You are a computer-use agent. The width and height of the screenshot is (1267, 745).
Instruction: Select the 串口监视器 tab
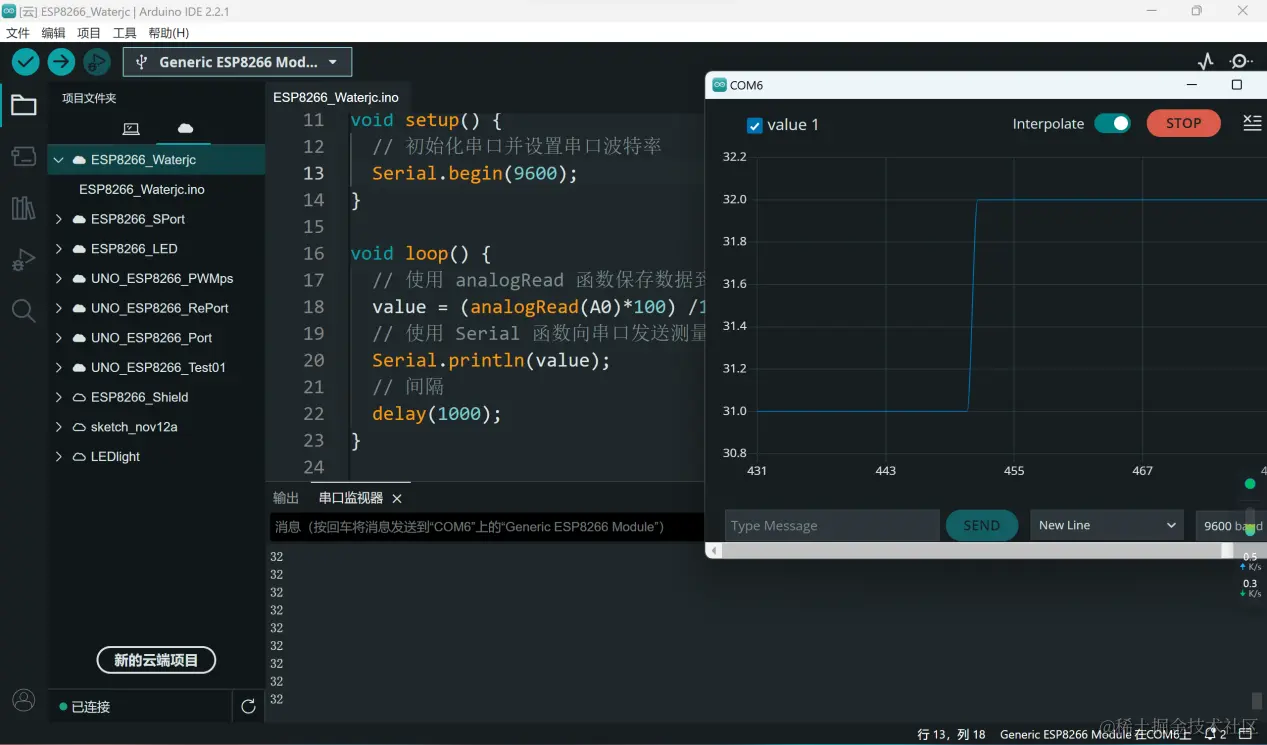pos(351,498)
